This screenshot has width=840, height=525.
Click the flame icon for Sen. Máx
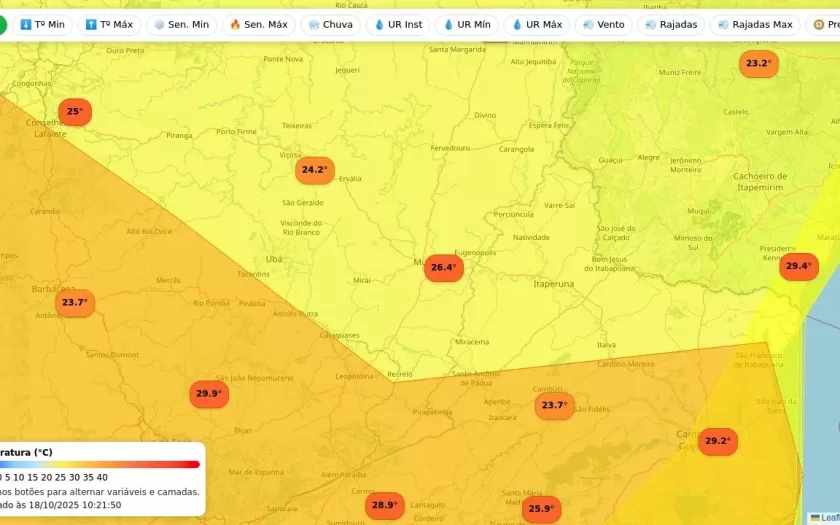(x=235, y=24)
